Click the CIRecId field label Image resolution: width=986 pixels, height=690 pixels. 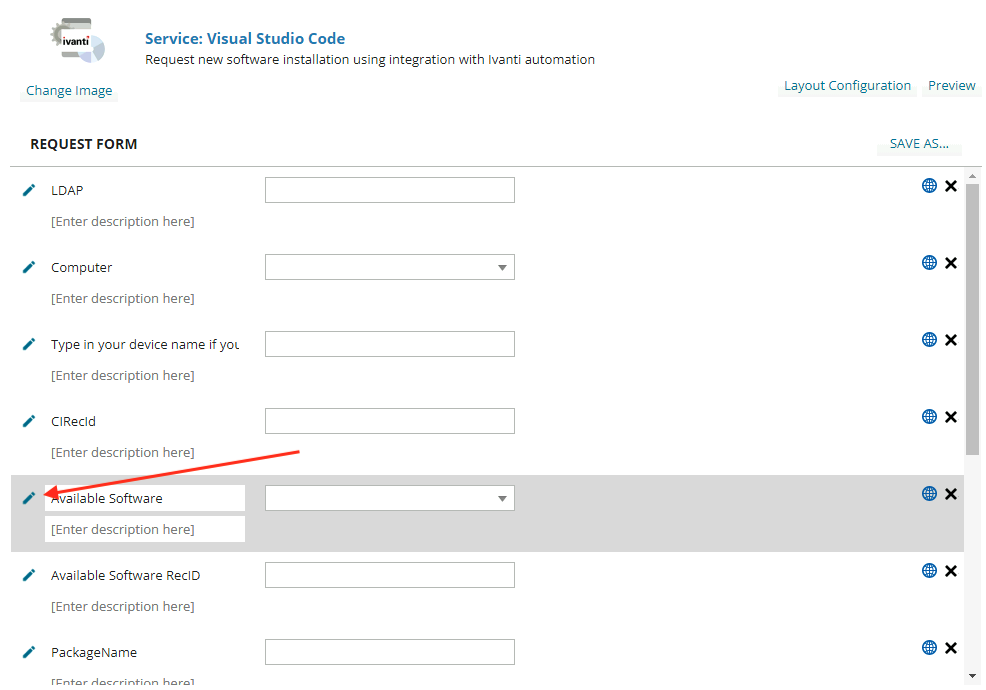click(73, 421)
